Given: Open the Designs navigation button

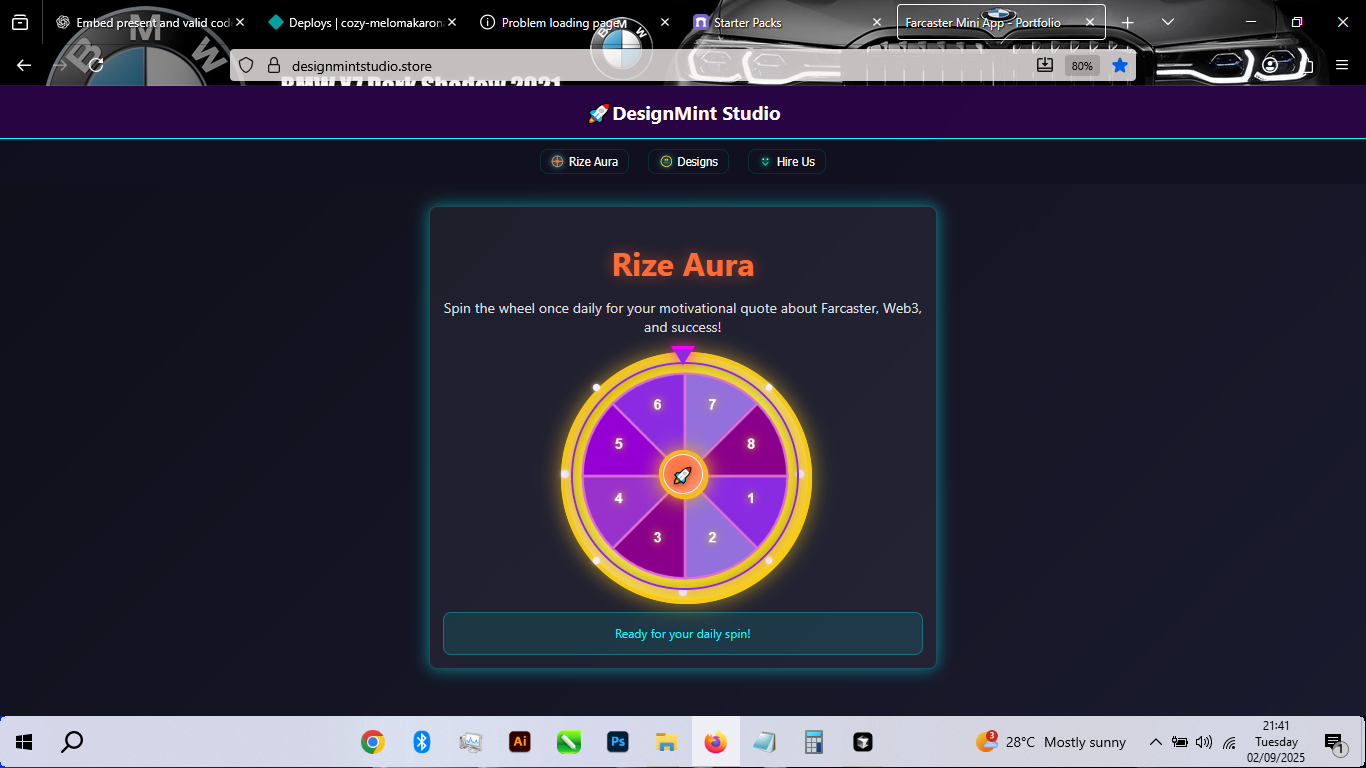Looking at the screenshot, I should click(688, 162).
